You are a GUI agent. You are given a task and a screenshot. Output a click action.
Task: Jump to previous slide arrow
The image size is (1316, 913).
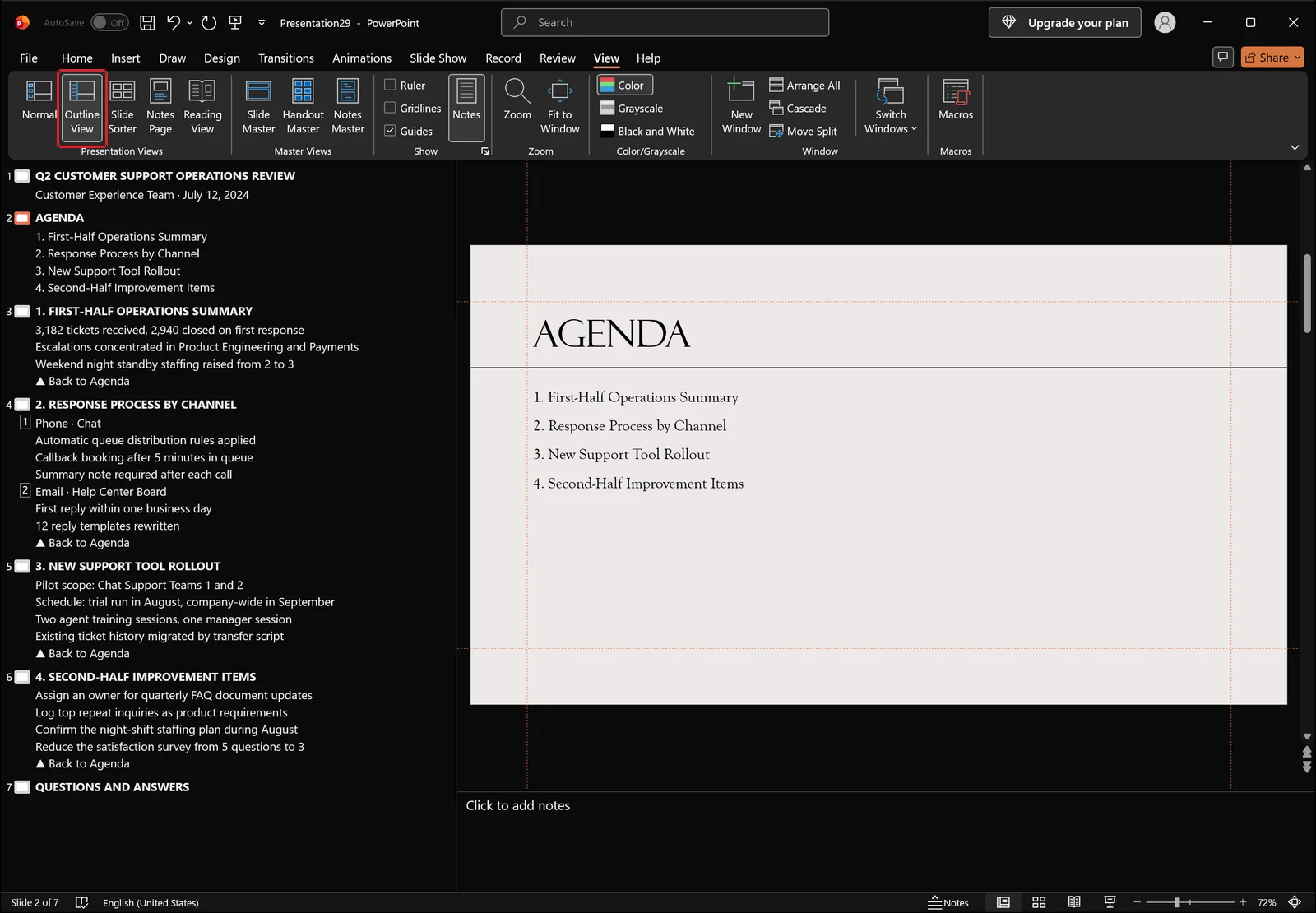pos(1307,752)
